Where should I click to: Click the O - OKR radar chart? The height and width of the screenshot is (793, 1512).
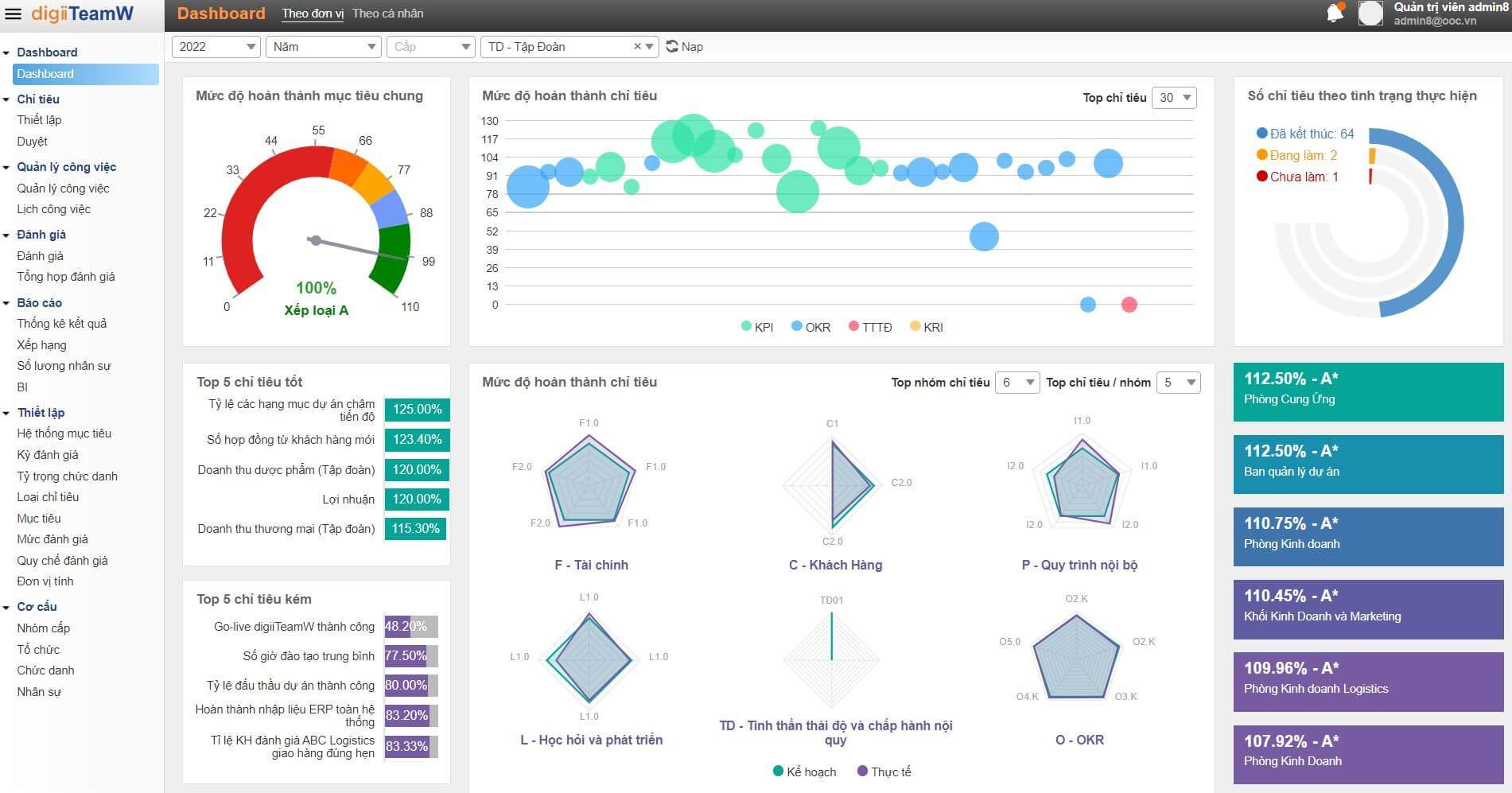[1077, 657]
